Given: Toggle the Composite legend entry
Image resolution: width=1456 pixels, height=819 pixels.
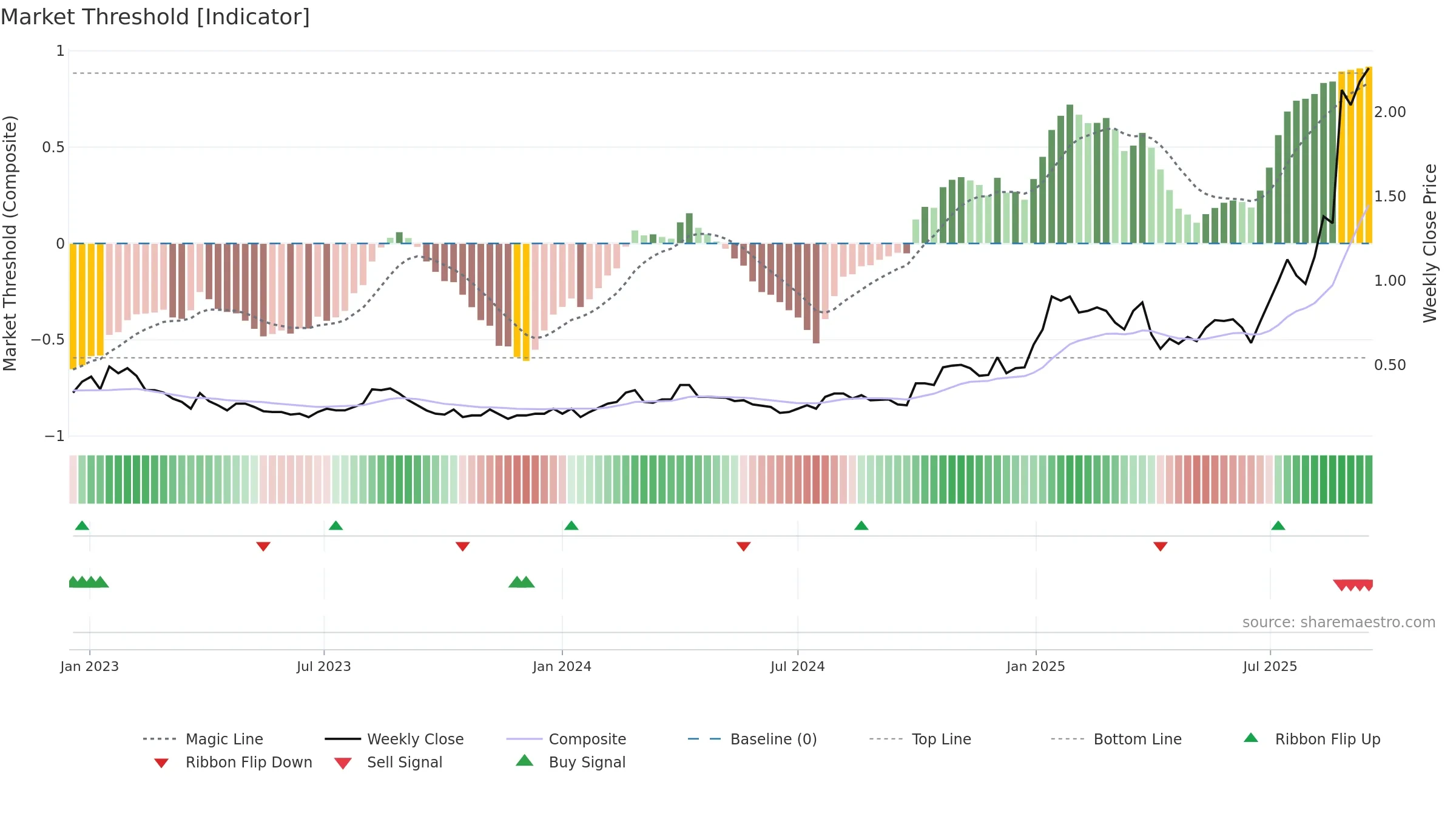Looking at the screenshot, I should [x=566, y=739].
